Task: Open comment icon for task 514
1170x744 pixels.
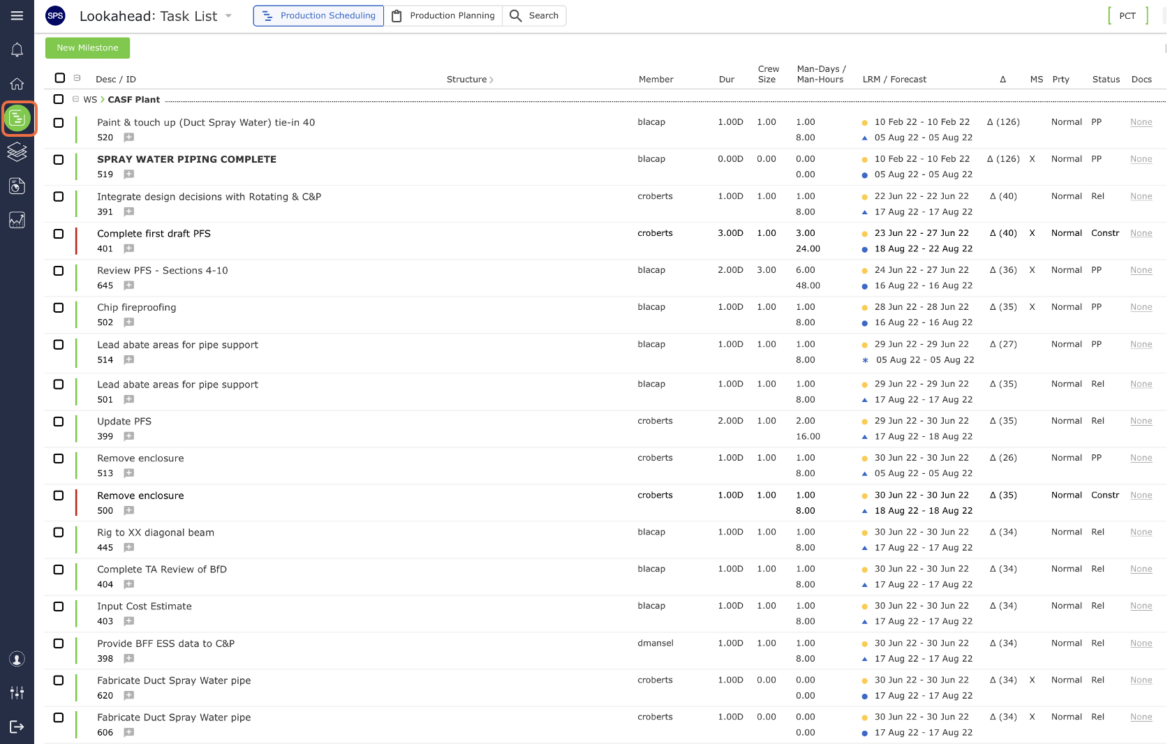Action: (x=129, y=360)
